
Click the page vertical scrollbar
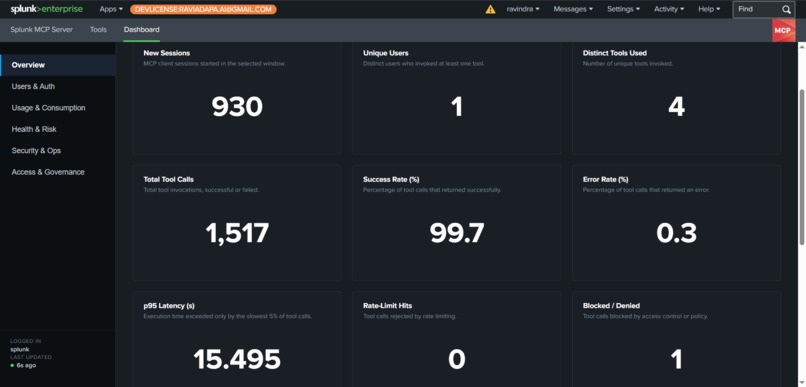point(801,167)
